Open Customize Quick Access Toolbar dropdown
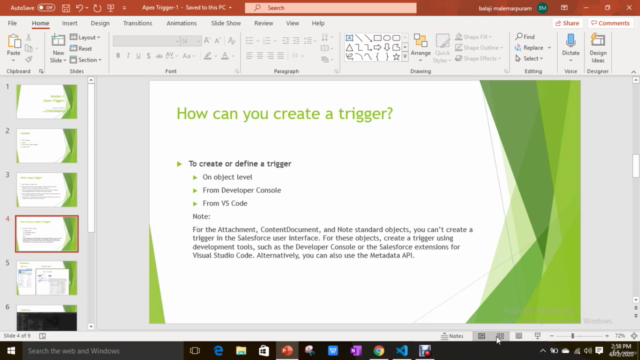Viewport: 640px width, 360px height. (124, 8)
